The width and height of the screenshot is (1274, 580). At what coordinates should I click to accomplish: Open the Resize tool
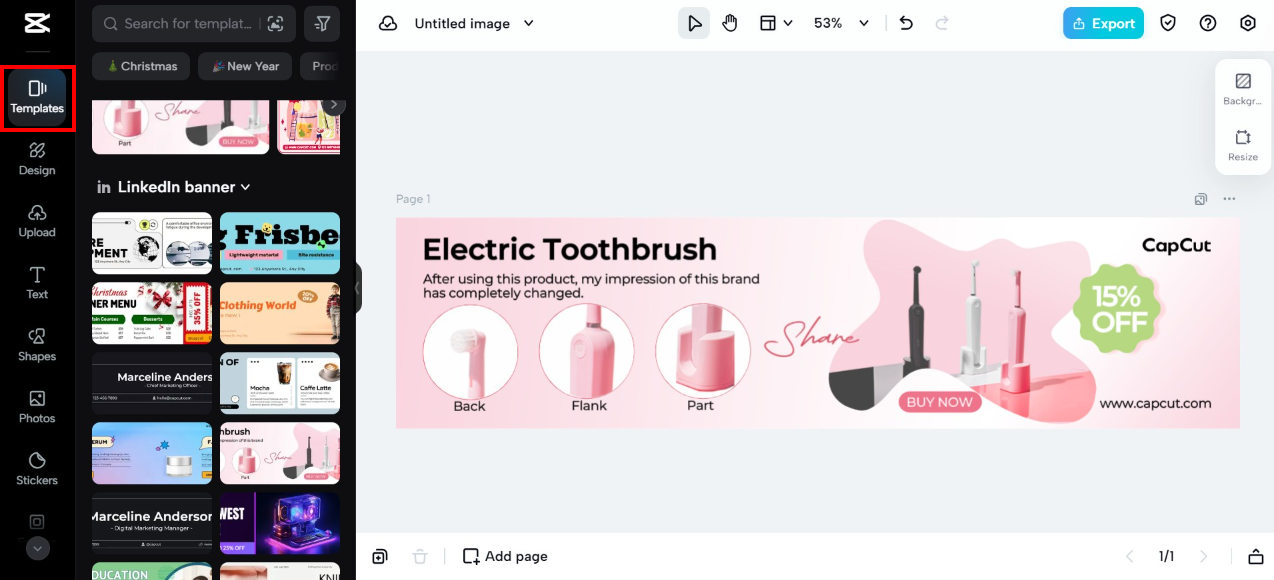pos(1243,145)
